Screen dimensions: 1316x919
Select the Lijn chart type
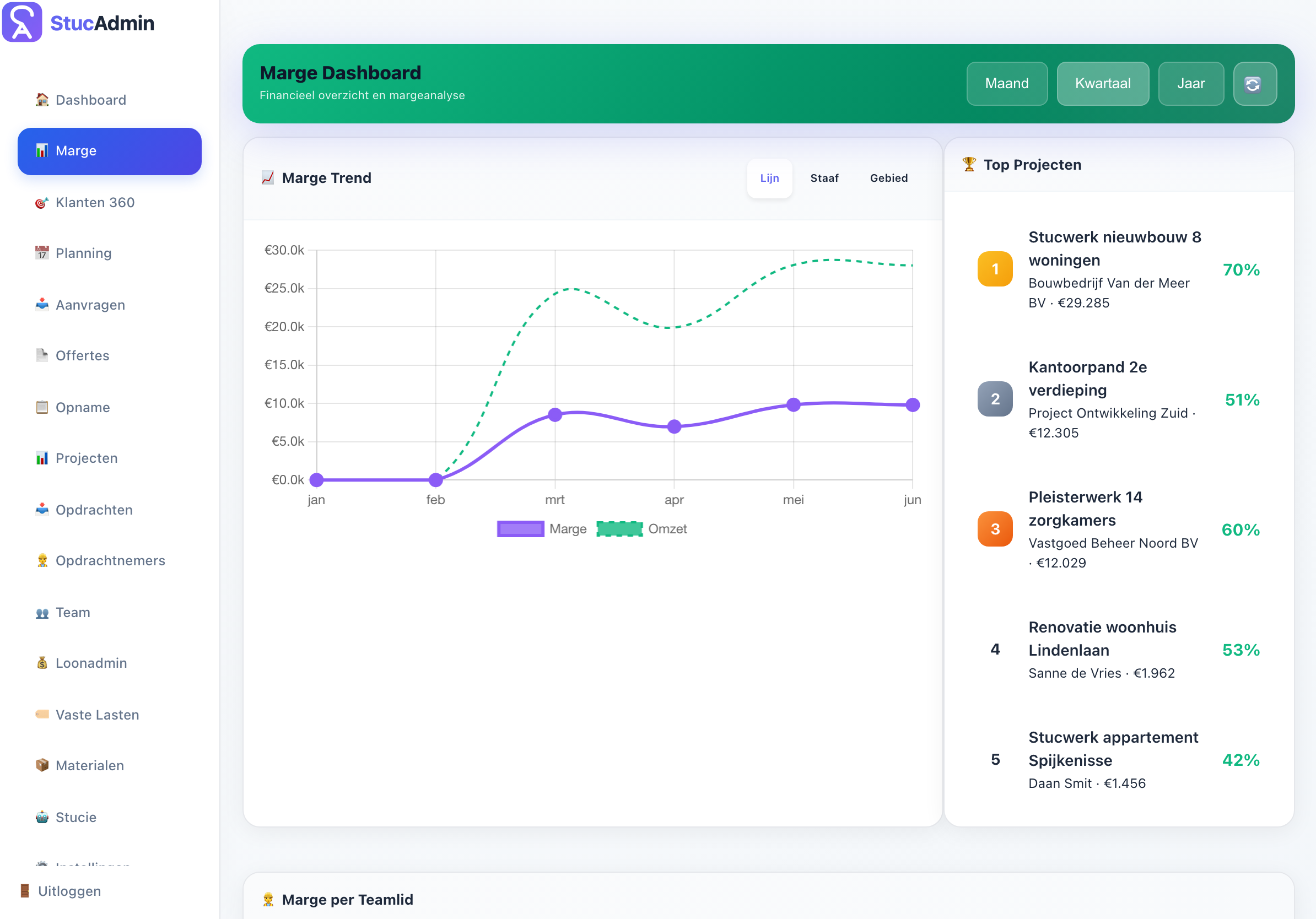[x=769, y=178]
